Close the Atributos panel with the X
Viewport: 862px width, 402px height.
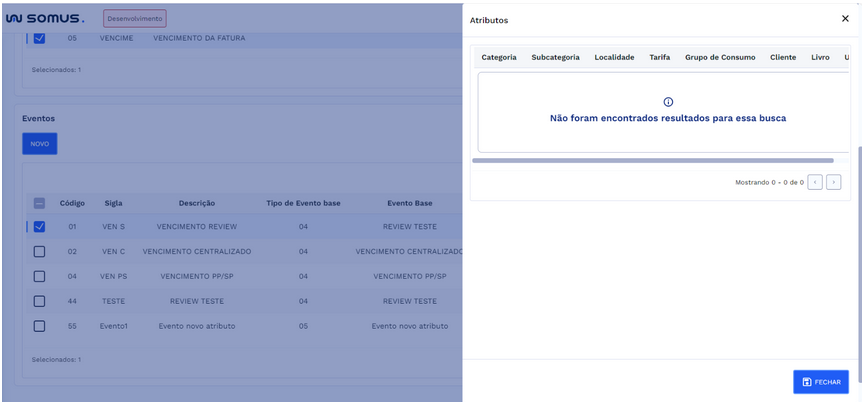[x=845, y=19]
